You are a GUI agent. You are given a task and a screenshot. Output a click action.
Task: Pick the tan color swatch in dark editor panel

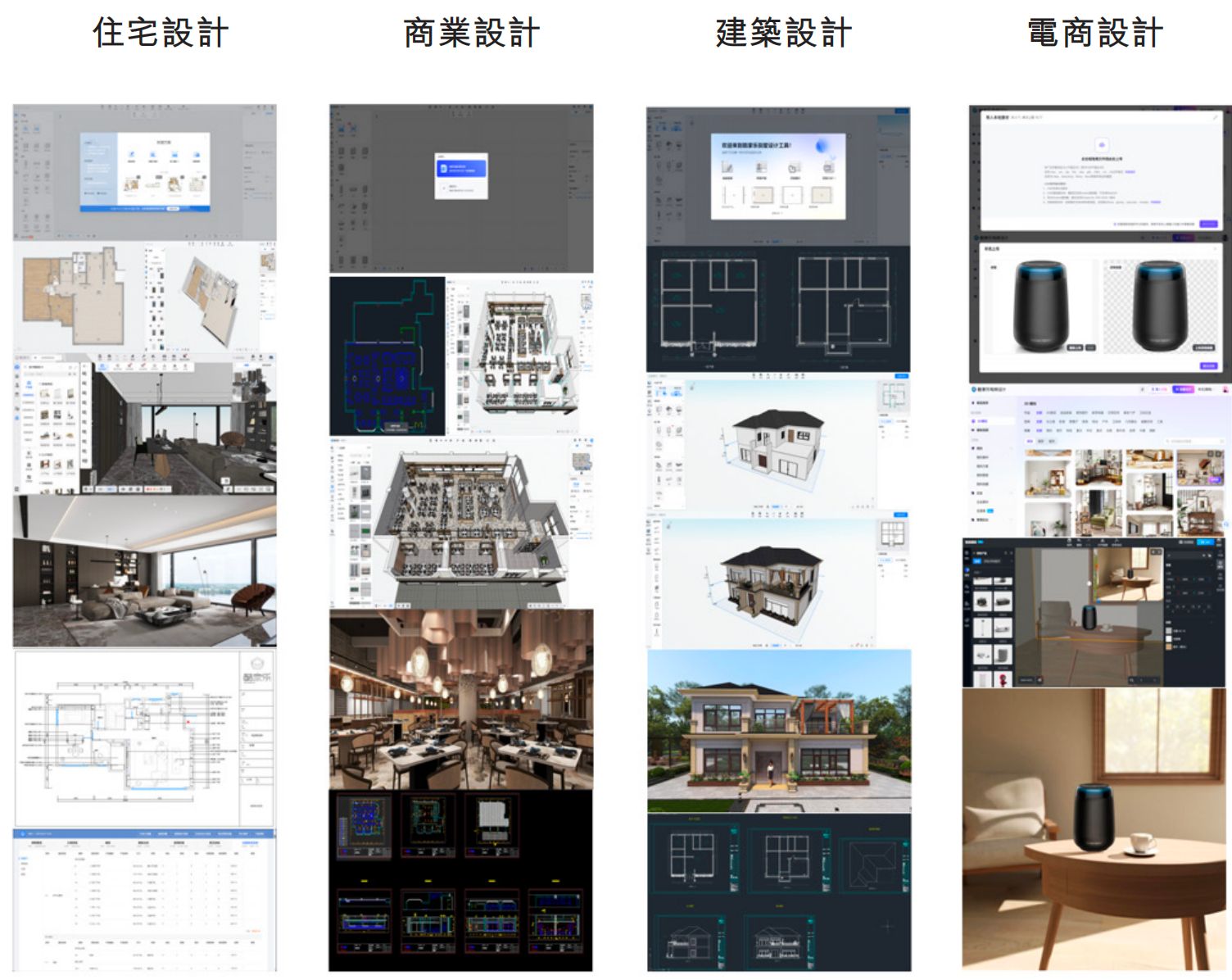click(x=1169, y=647)
